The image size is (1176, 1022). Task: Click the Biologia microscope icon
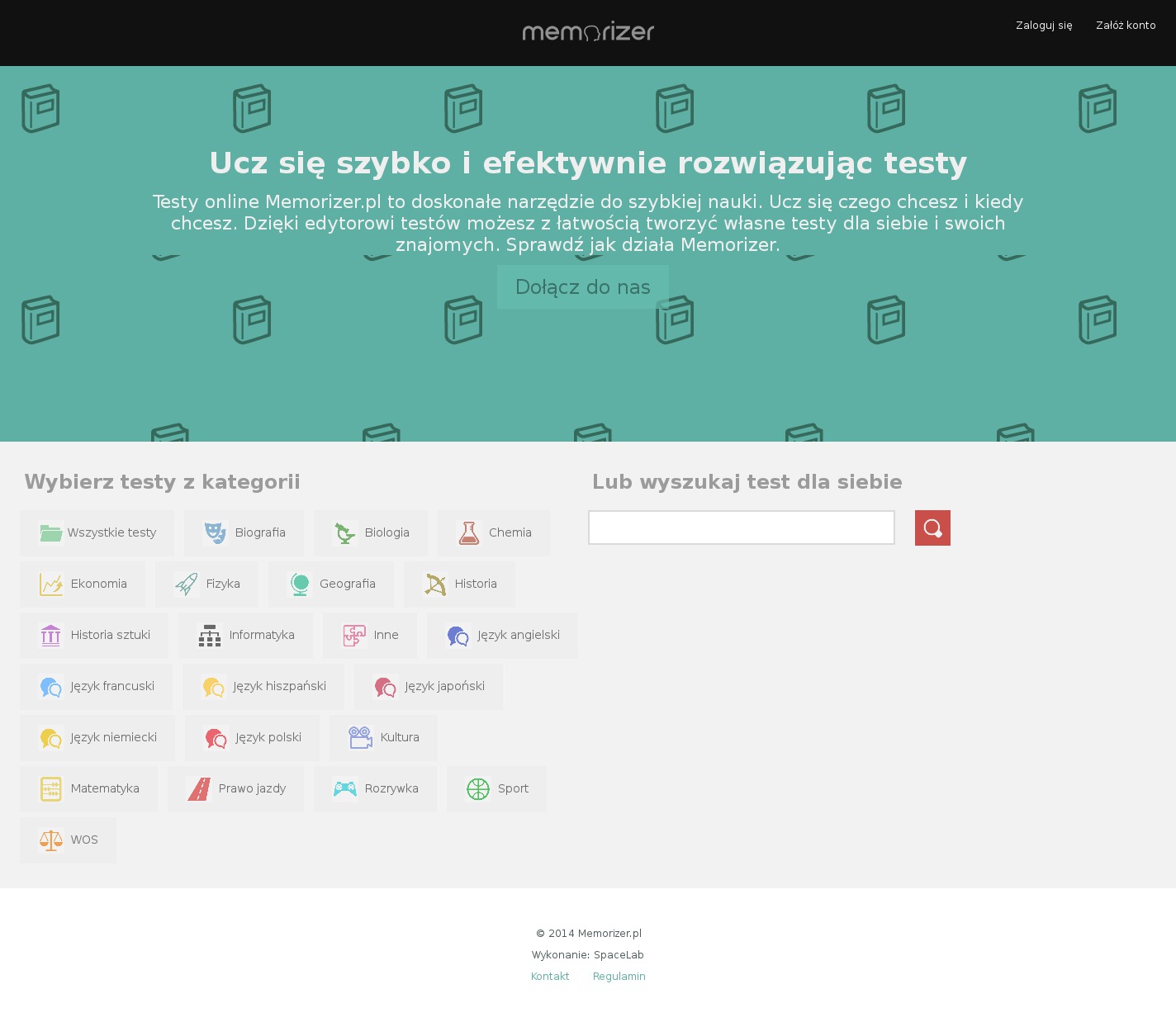tap(344, 533)
